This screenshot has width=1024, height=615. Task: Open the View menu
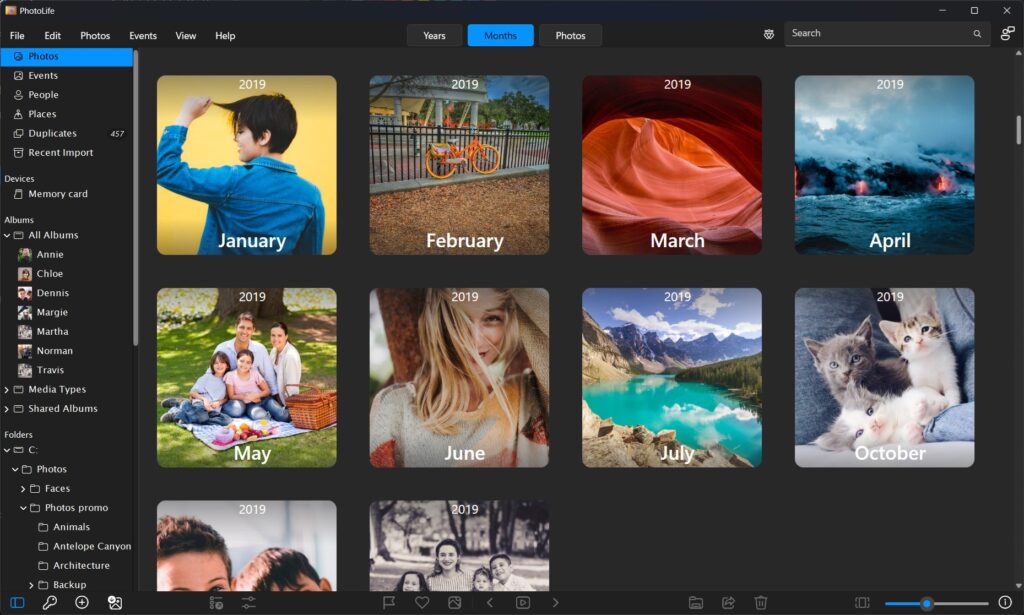coord(185,36)
